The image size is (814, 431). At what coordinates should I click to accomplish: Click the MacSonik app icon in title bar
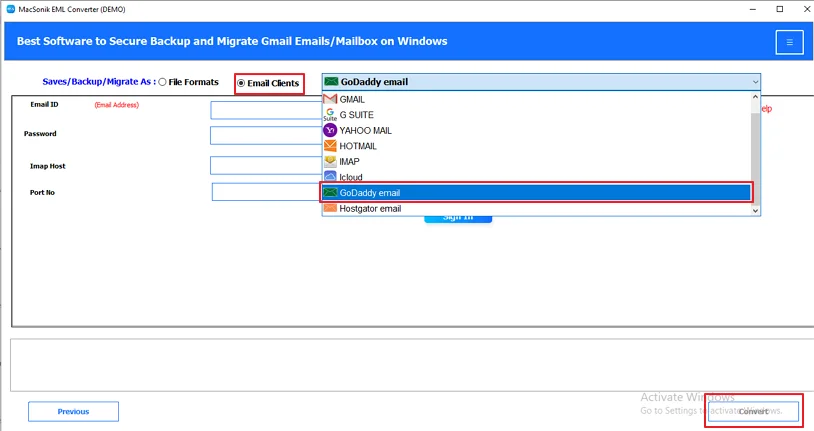tap(10, 9)
